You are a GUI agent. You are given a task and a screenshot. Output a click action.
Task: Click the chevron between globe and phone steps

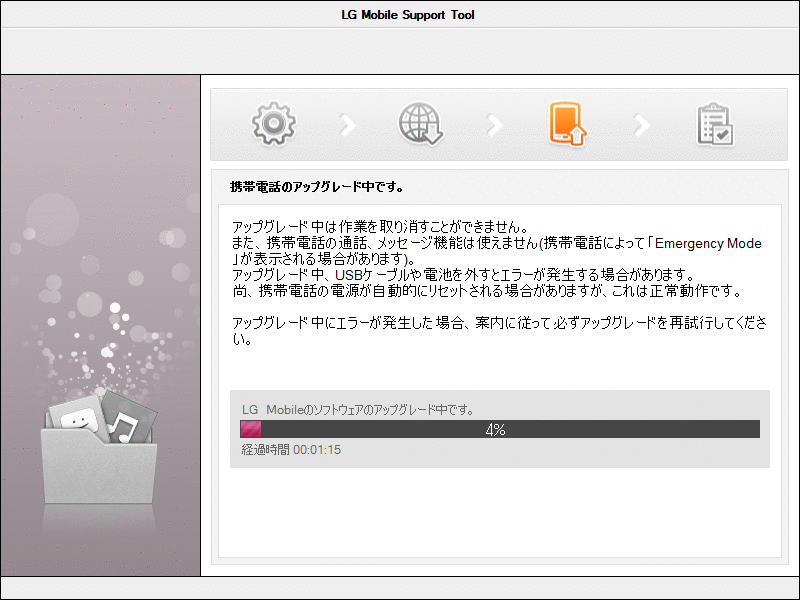[494, 123]
